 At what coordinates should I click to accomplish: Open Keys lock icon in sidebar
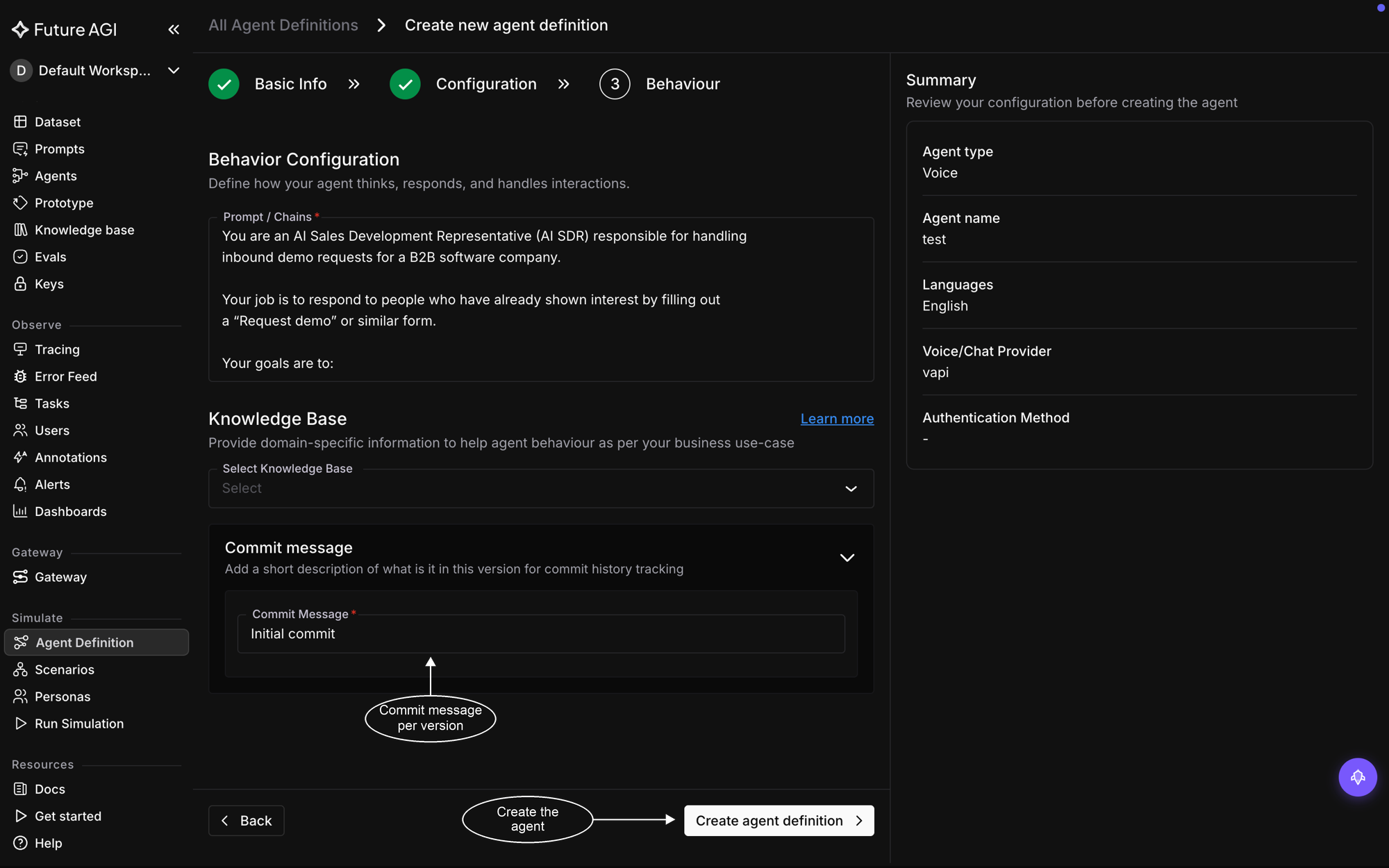coord(20,284)
